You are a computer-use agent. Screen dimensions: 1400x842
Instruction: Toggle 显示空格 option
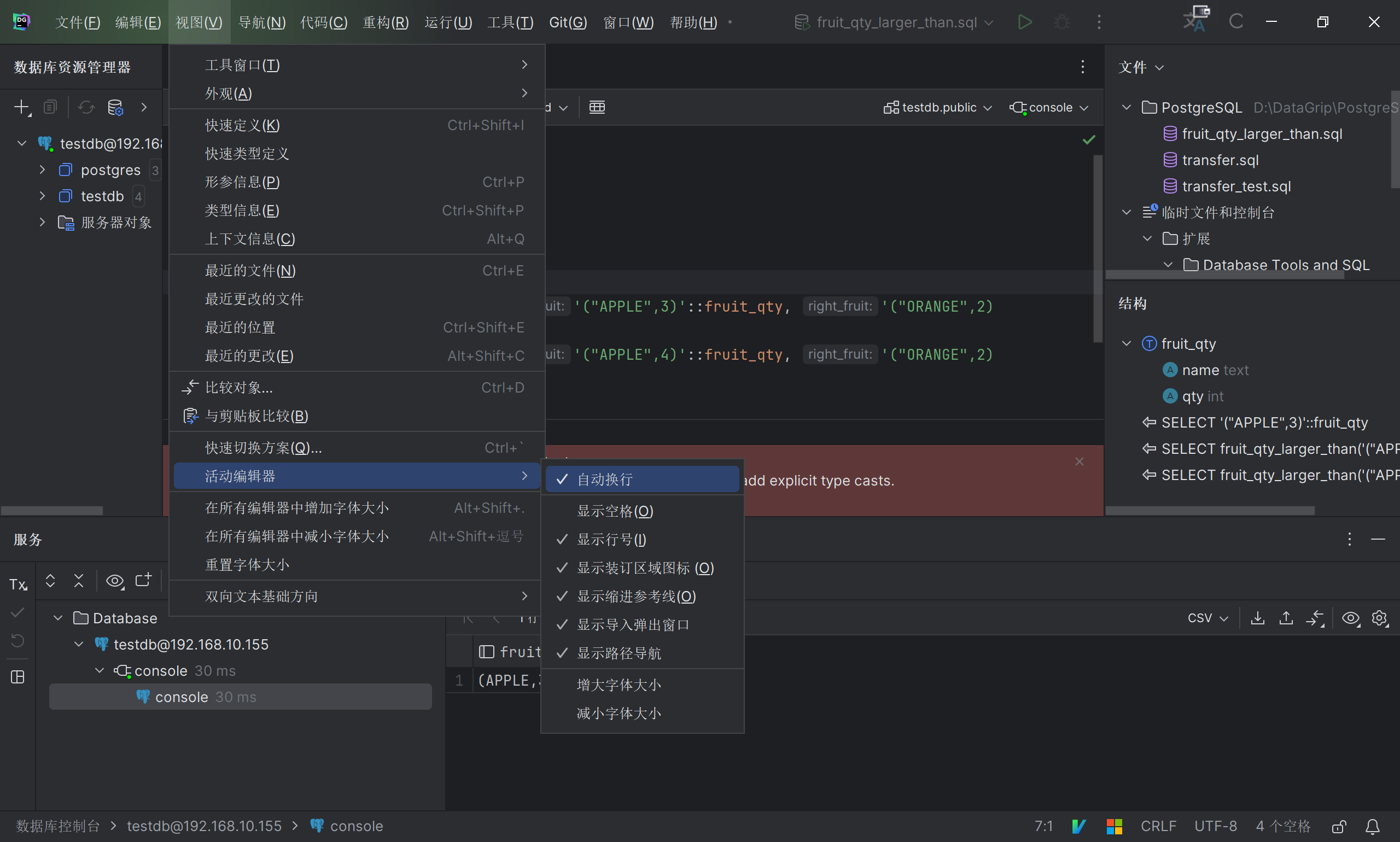[x=643, y=511]
